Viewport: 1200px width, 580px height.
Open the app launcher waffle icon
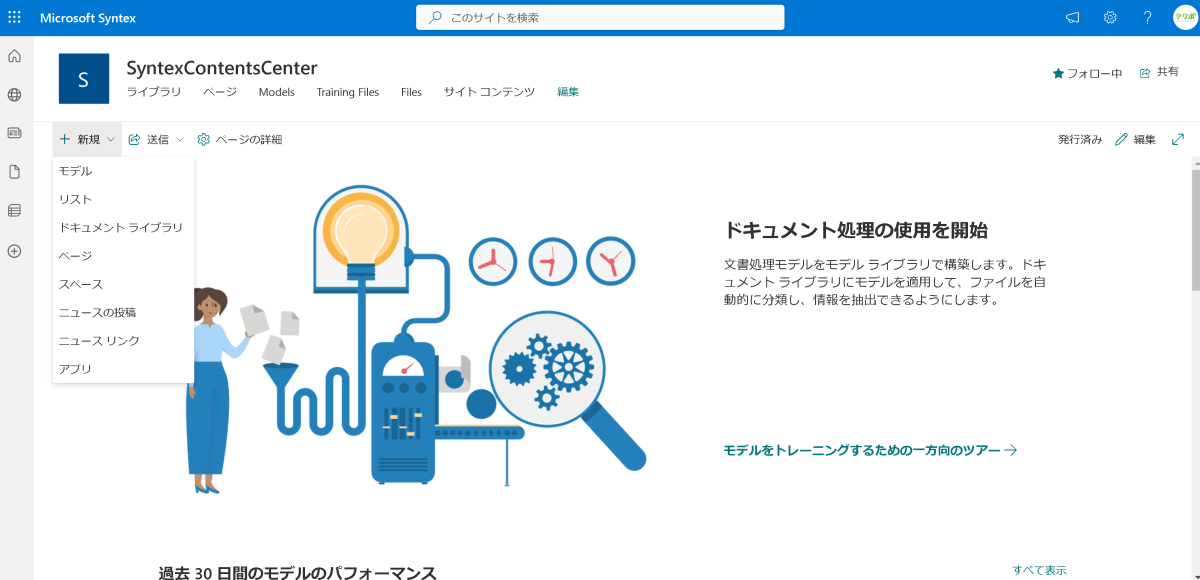tap(15, 18)
